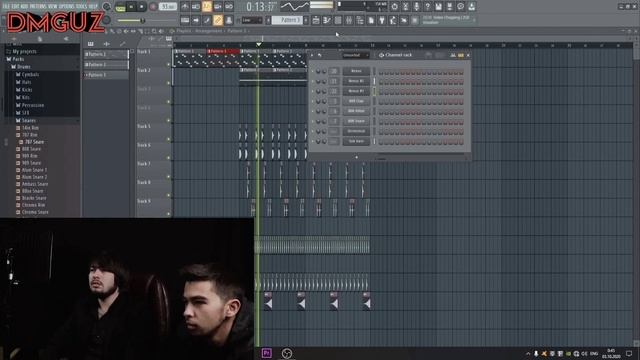The image size is (640, 360).
Task: Toggle highlighted note grouping link icon
Action: (x=218, y=20)
